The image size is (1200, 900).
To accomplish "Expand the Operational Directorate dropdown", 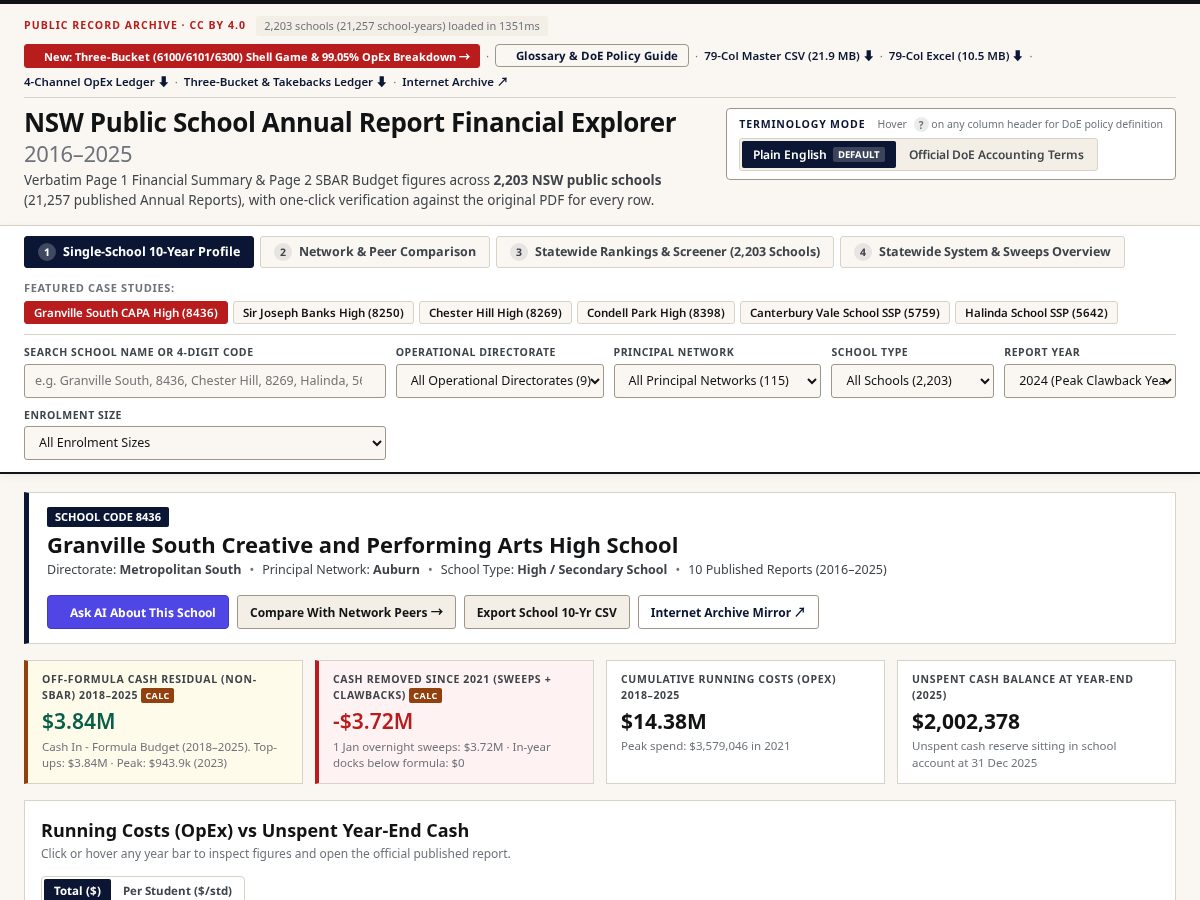I will [x=500, y=381].
